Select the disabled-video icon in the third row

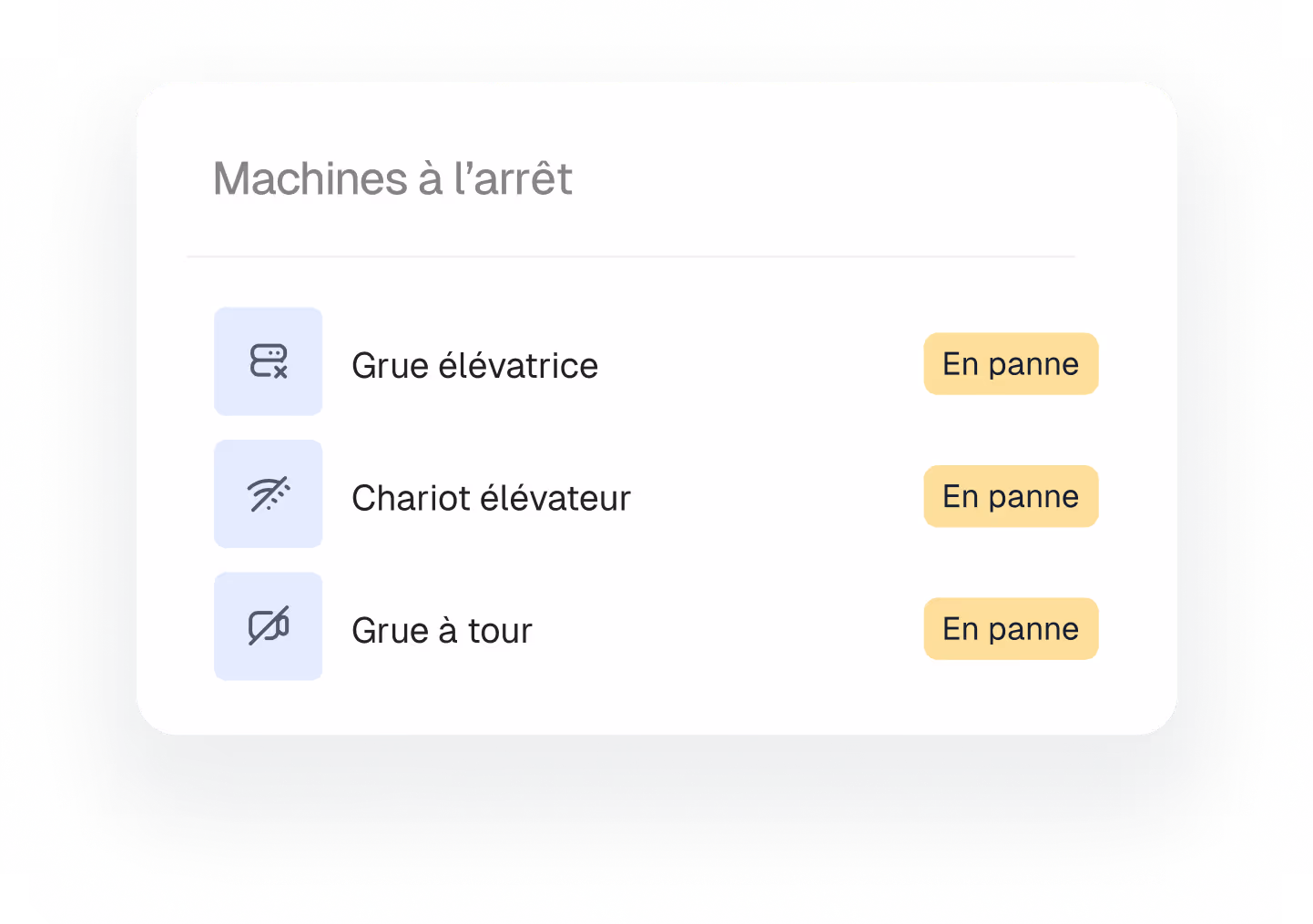point(268,625)
